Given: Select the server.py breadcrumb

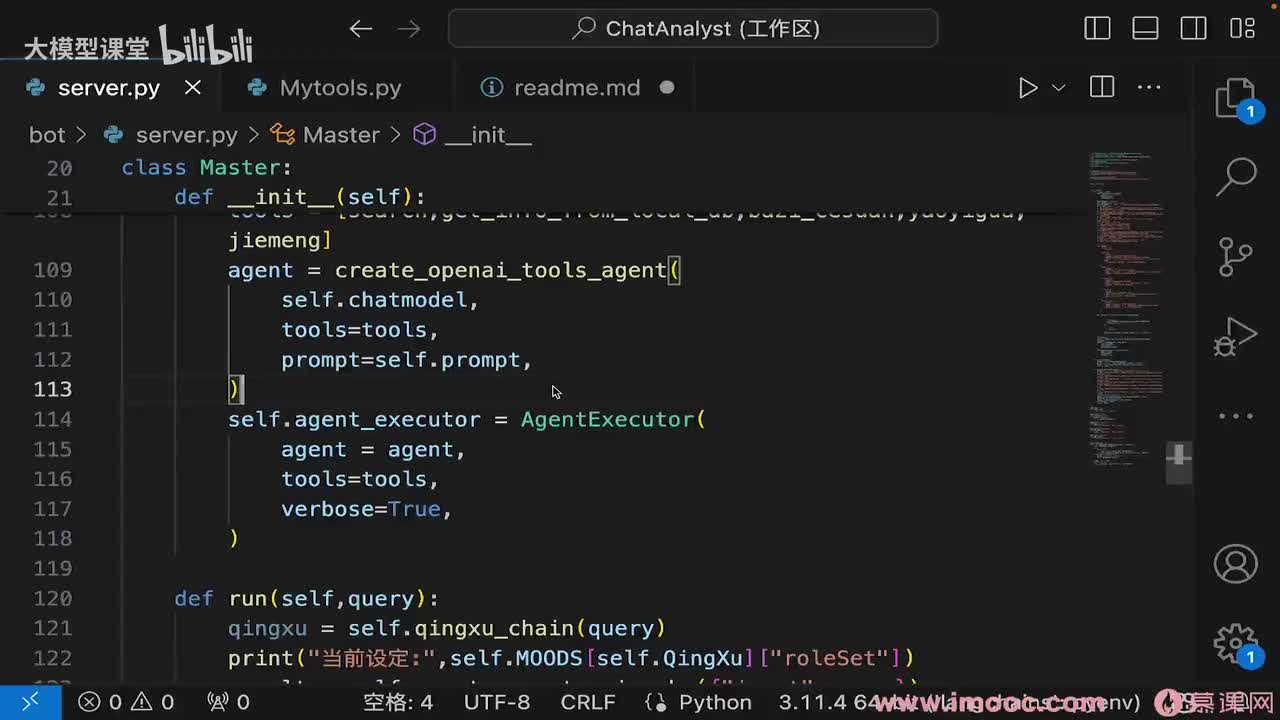Looking at the screenshot, I should tap(186, 135).
